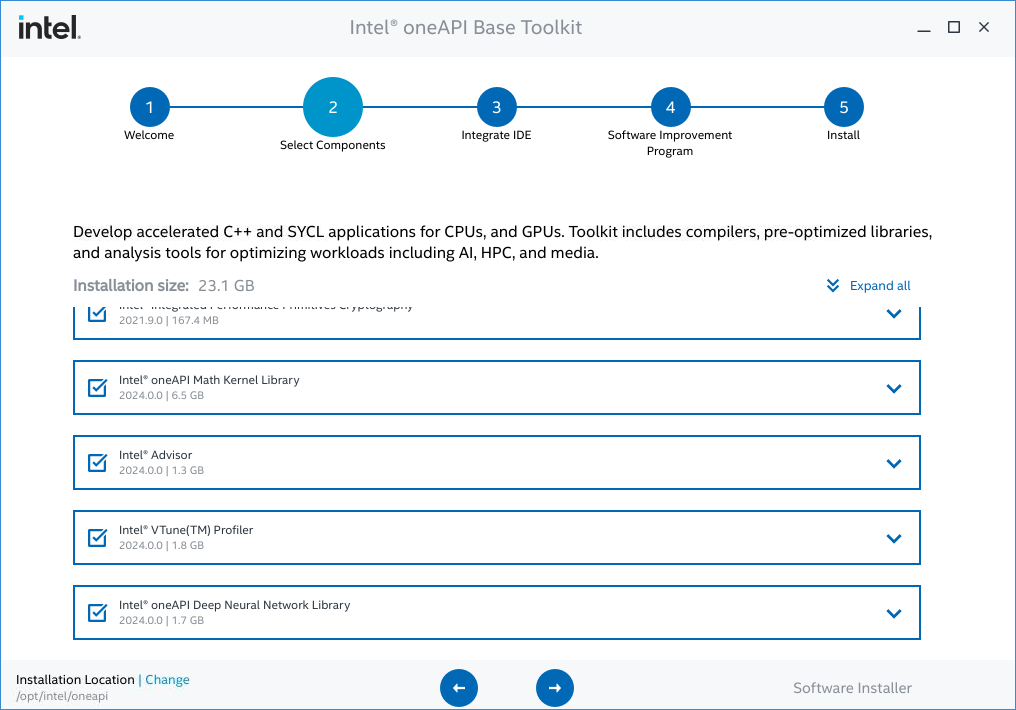Screen dimensions: 1016x710
Task: Expand VTune Profiler details chevron
Action: (x=894, y=538)
